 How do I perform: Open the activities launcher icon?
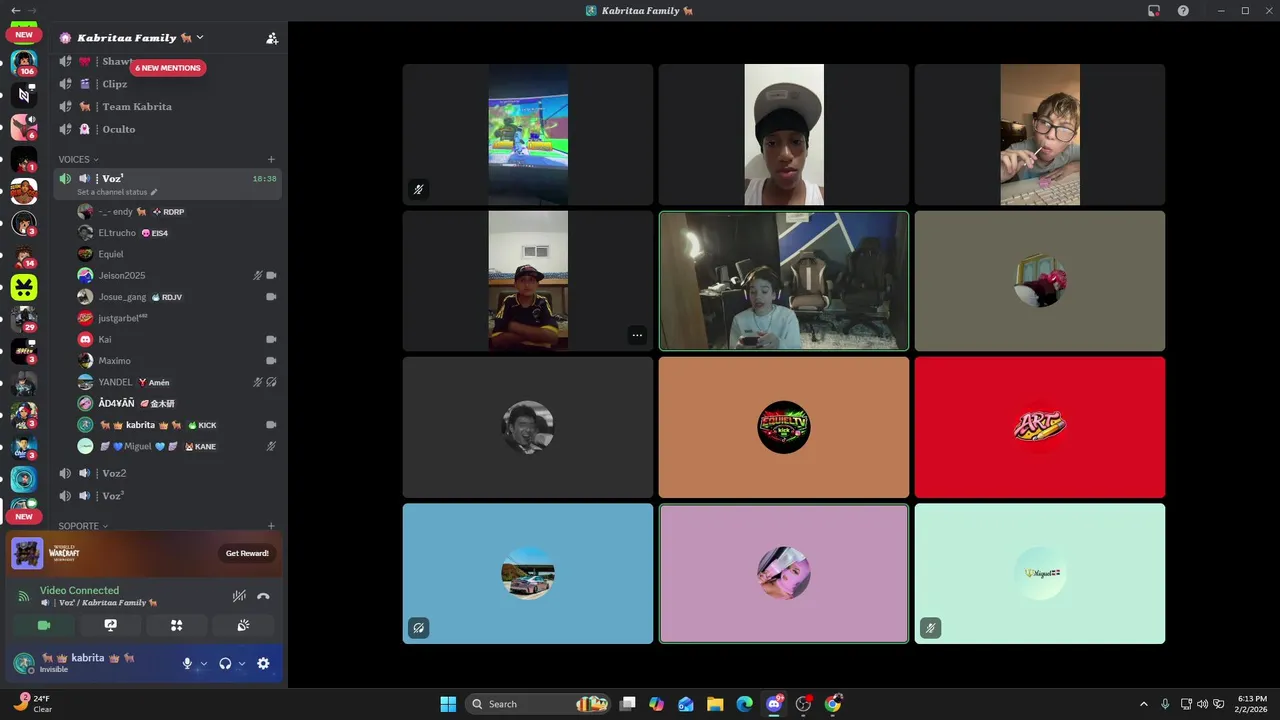click(177, 625)
